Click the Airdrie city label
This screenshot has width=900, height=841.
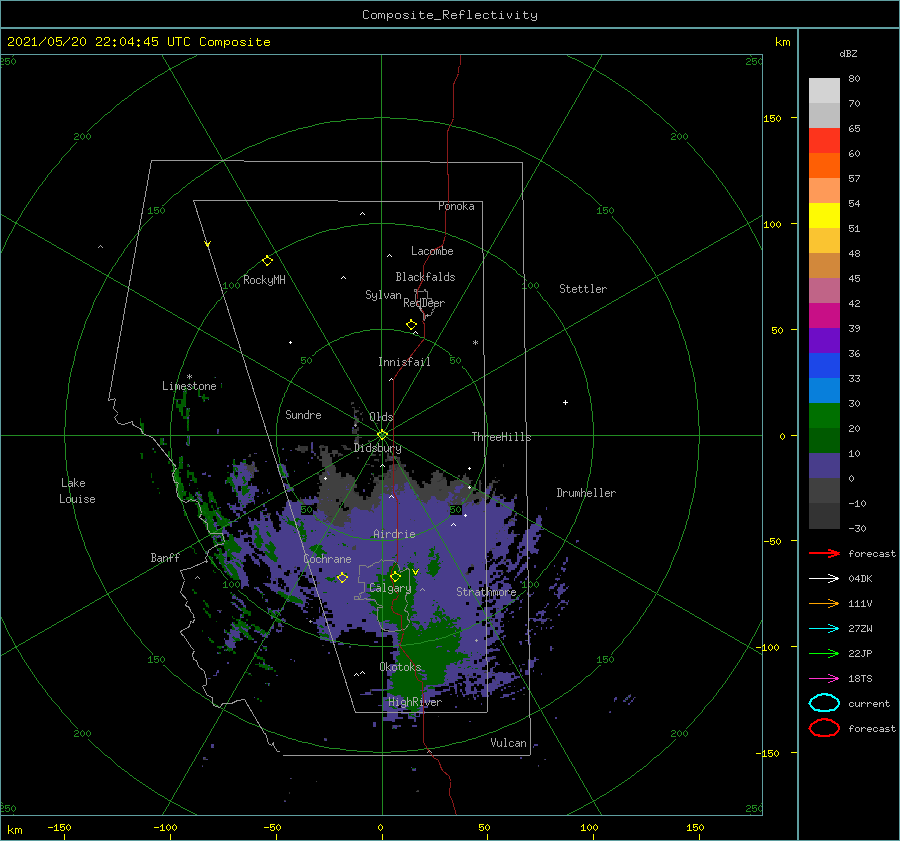tap(394, 534)
